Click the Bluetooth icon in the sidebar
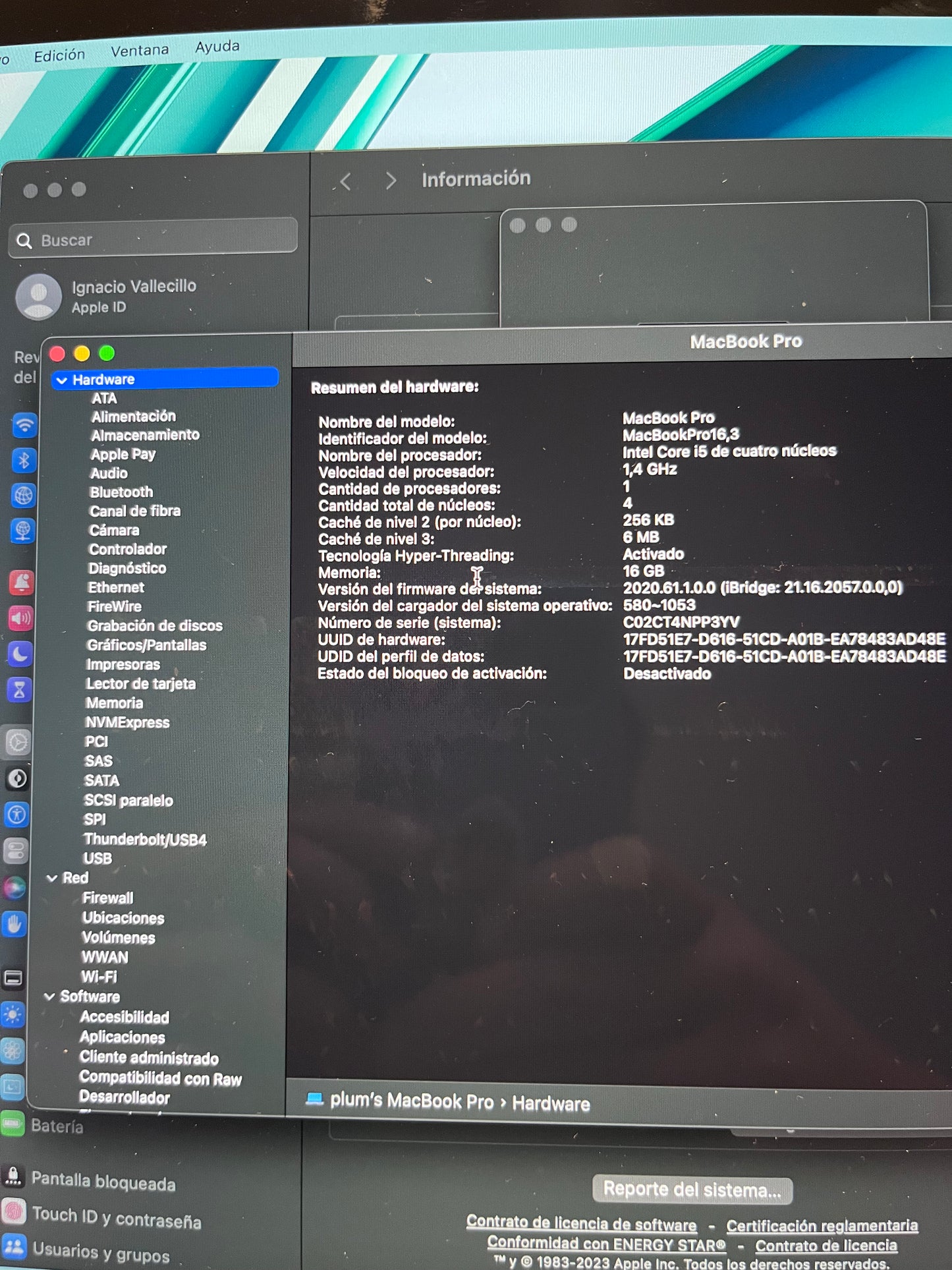This screenshot has height=1270, width=952. click(24, 460)
